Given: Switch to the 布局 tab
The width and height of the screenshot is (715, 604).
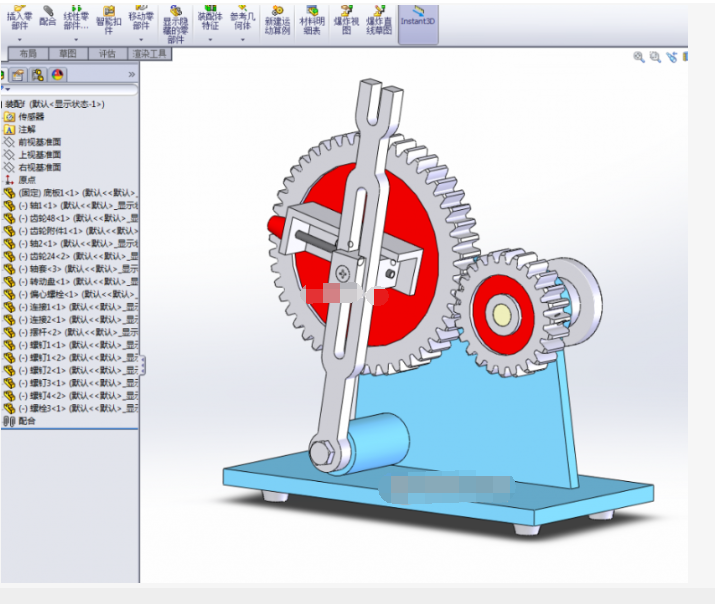Looking at the screenshot, I should (28, 54).
